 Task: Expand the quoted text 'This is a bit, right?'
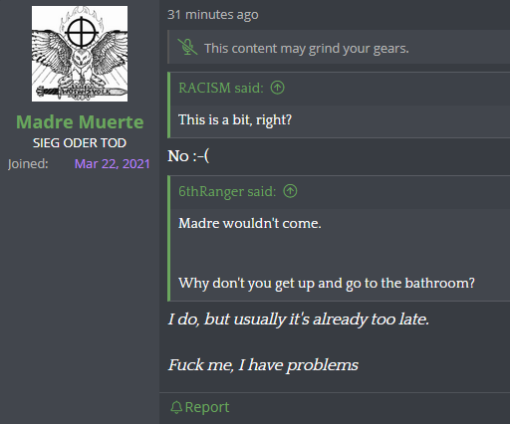pyautogui.click(x=235, y=120)
